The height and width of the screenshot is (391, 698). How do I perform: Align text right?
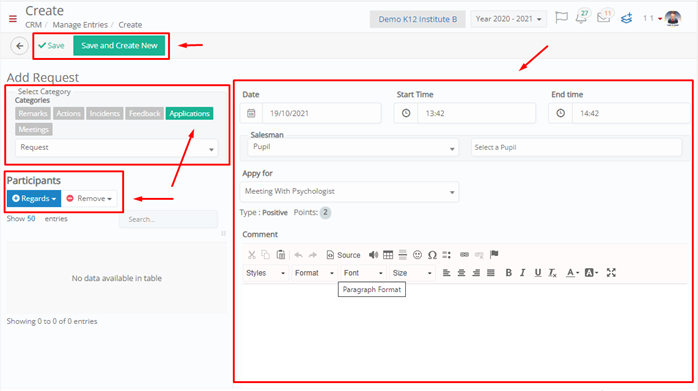coord(476,273)
